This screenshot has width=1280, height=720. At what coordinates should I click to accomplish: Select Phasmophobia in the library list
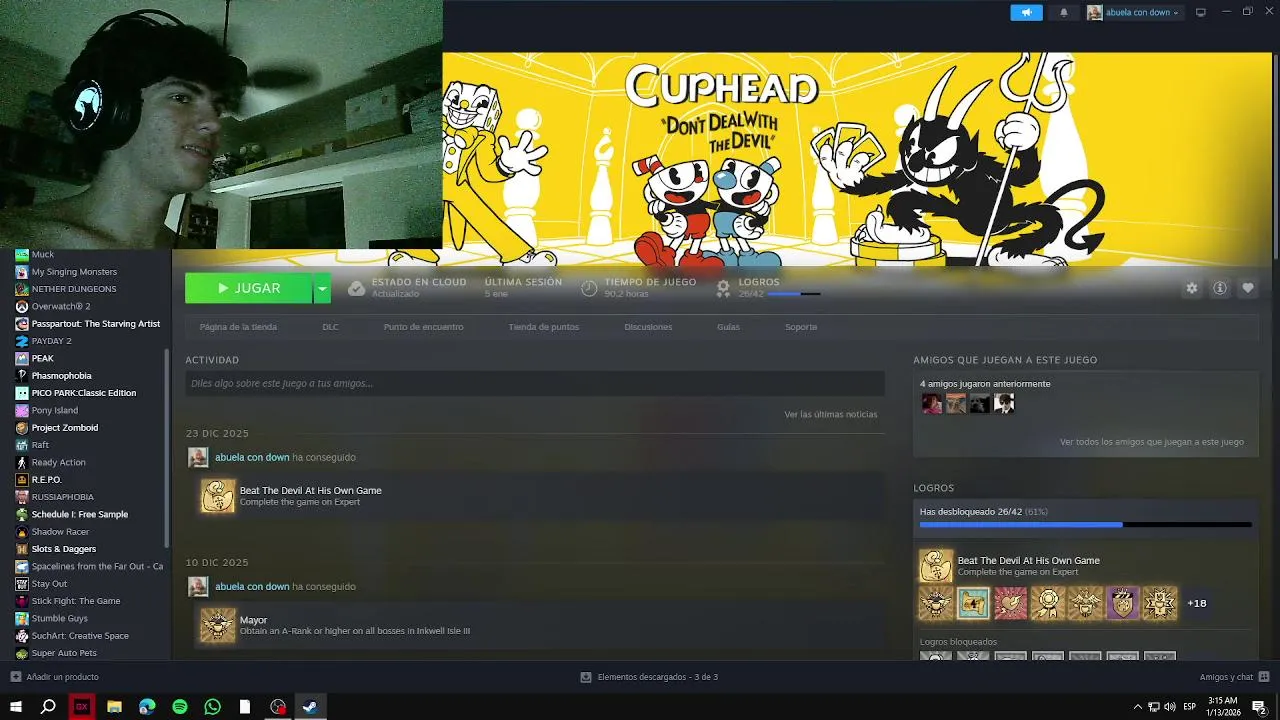point(61,376)
